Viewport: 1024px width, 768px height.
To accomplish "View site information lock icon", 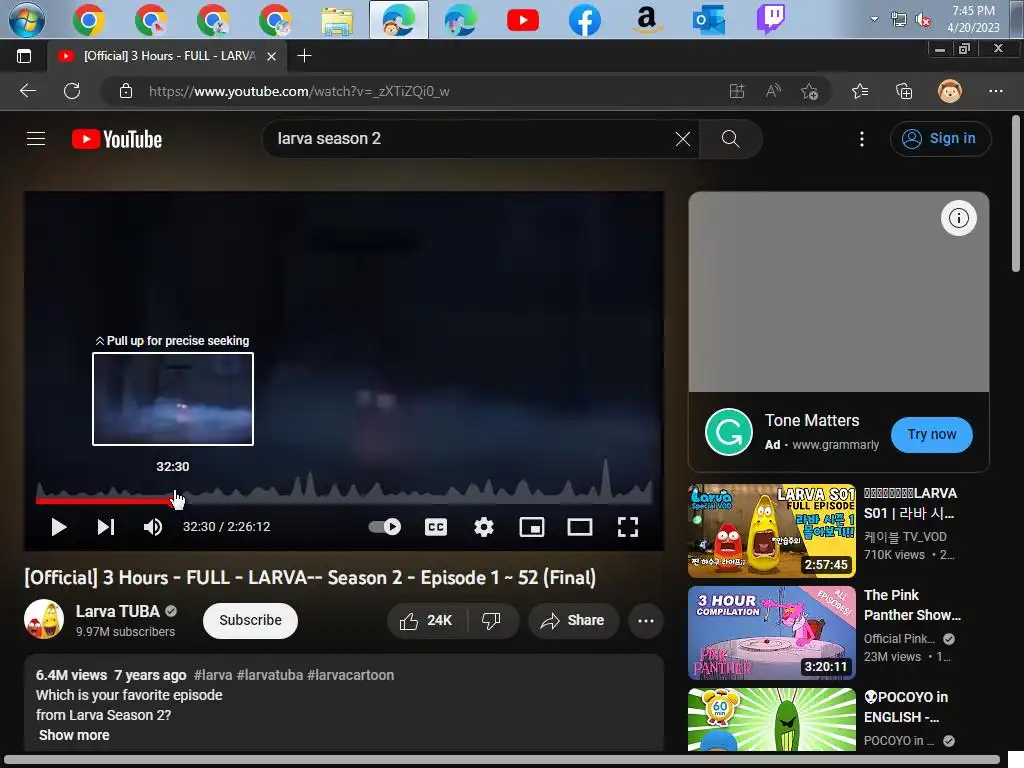I will [x=126, y=91].
